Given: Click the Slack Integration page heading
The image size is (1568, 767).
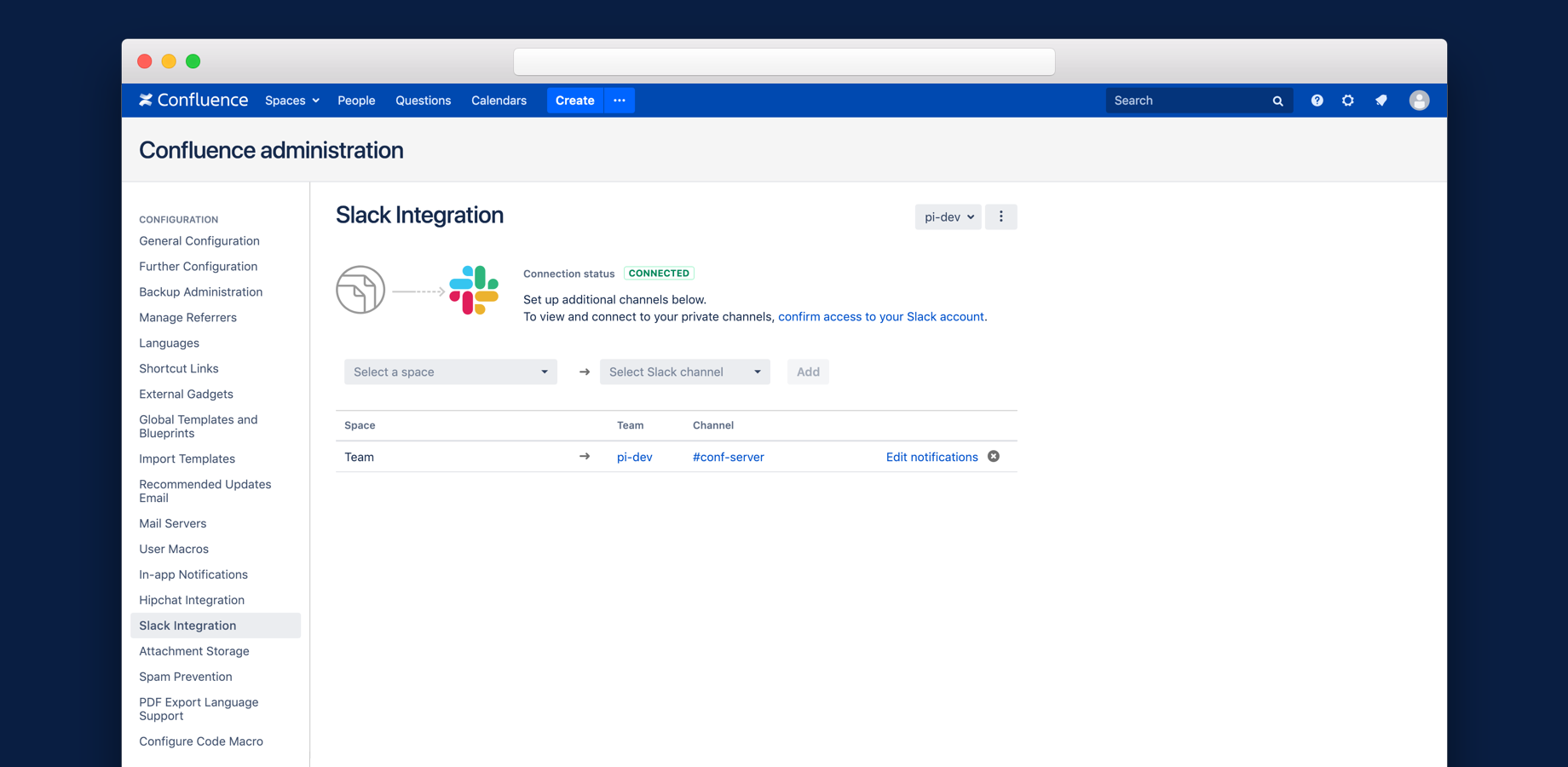Looking at the screenshot, I should coord(419,215).
